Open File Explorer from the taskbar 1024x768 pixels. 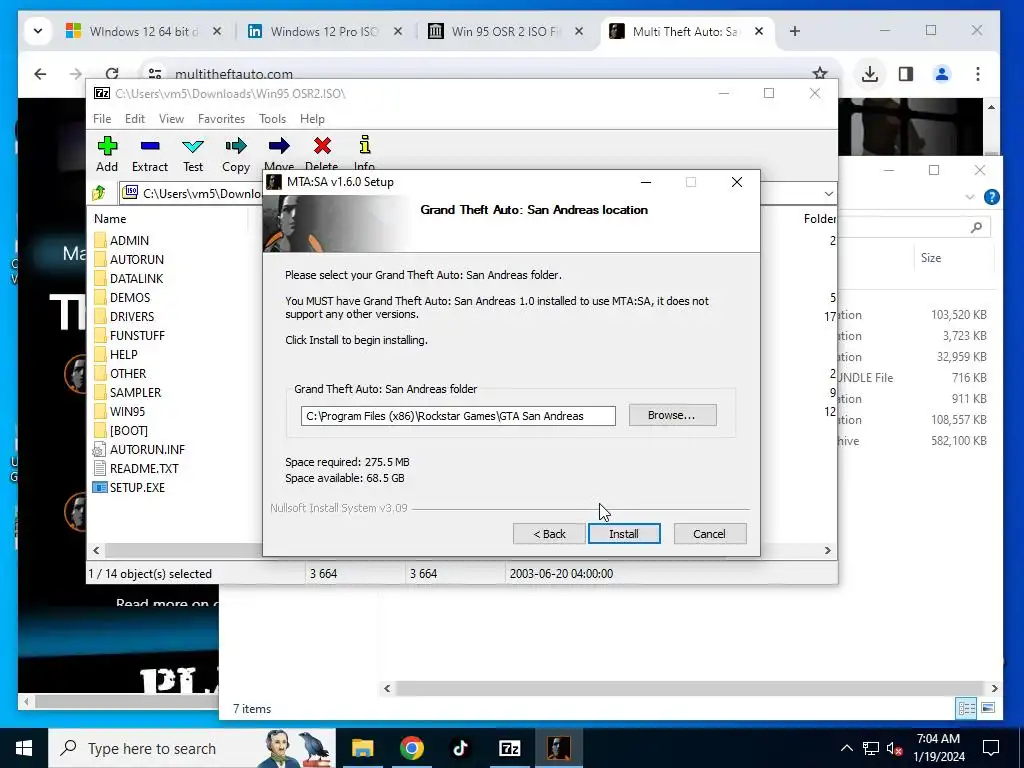coord(362,748)
